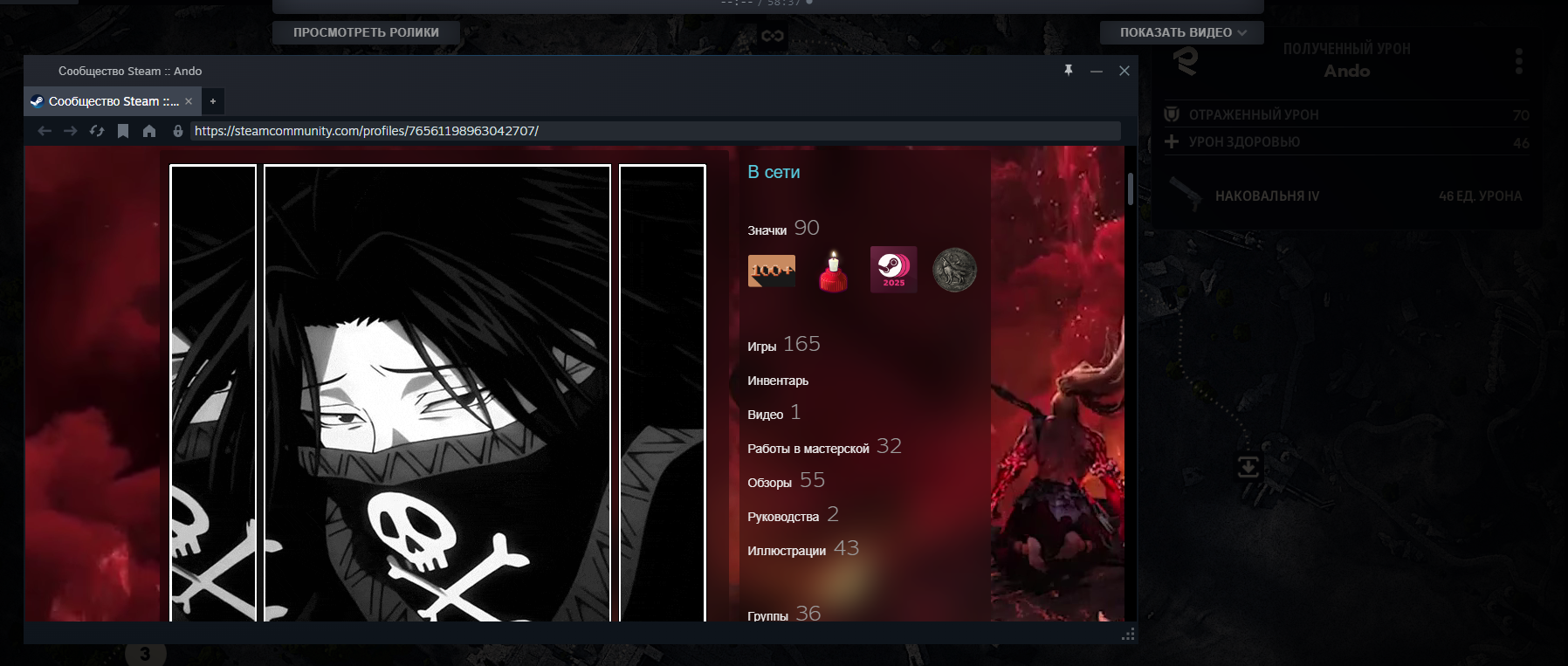Image resolution: width=1568 pixels, height=666 pixels.
Task: Click the shield icon beside ОТРАЖЕННЫЙ УРОН
Action: point(1173,114)
